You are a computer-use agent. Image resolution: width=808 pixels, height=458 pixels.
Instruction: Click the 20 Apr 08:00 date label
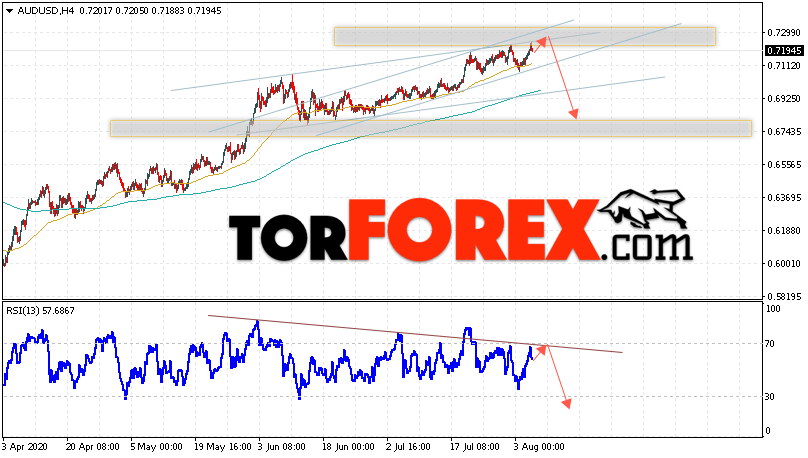click(x=93, y=447)
